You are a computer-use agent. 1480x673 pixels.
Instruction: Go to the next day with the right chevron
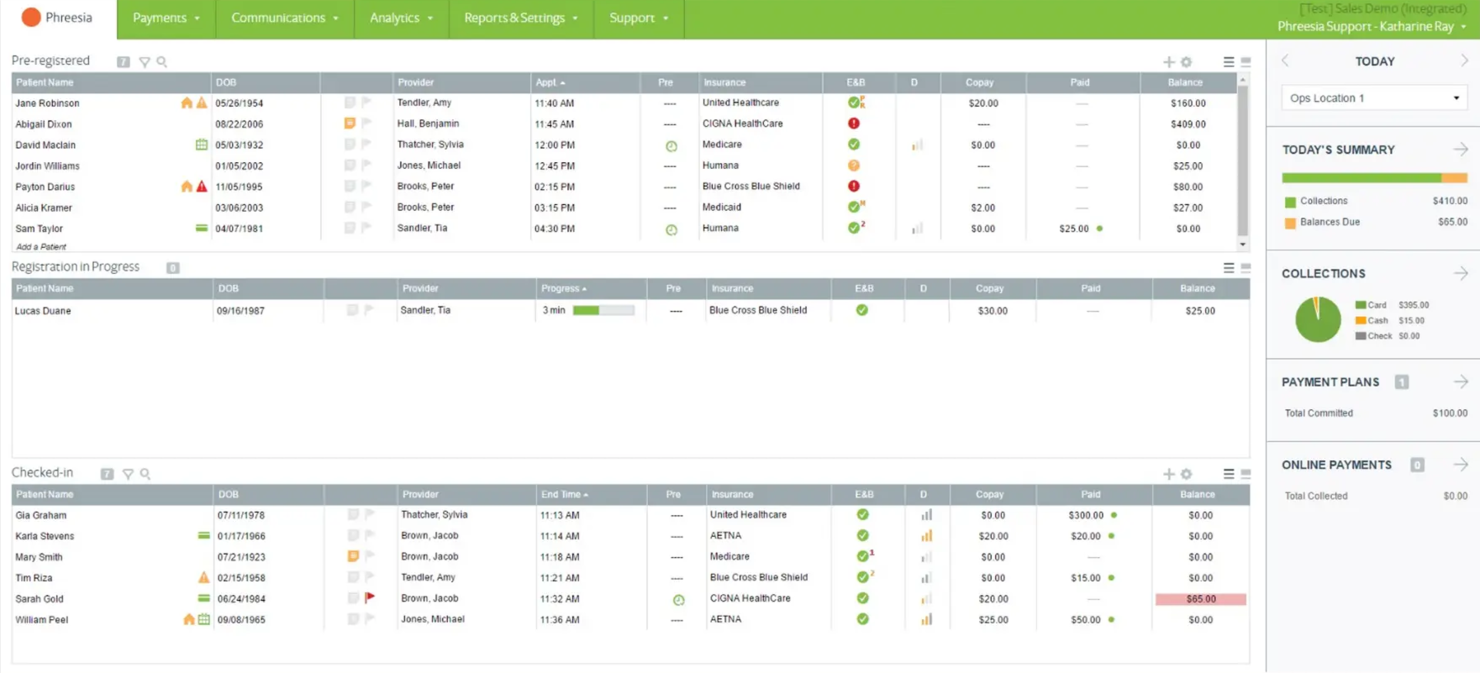click(1464, 61)
